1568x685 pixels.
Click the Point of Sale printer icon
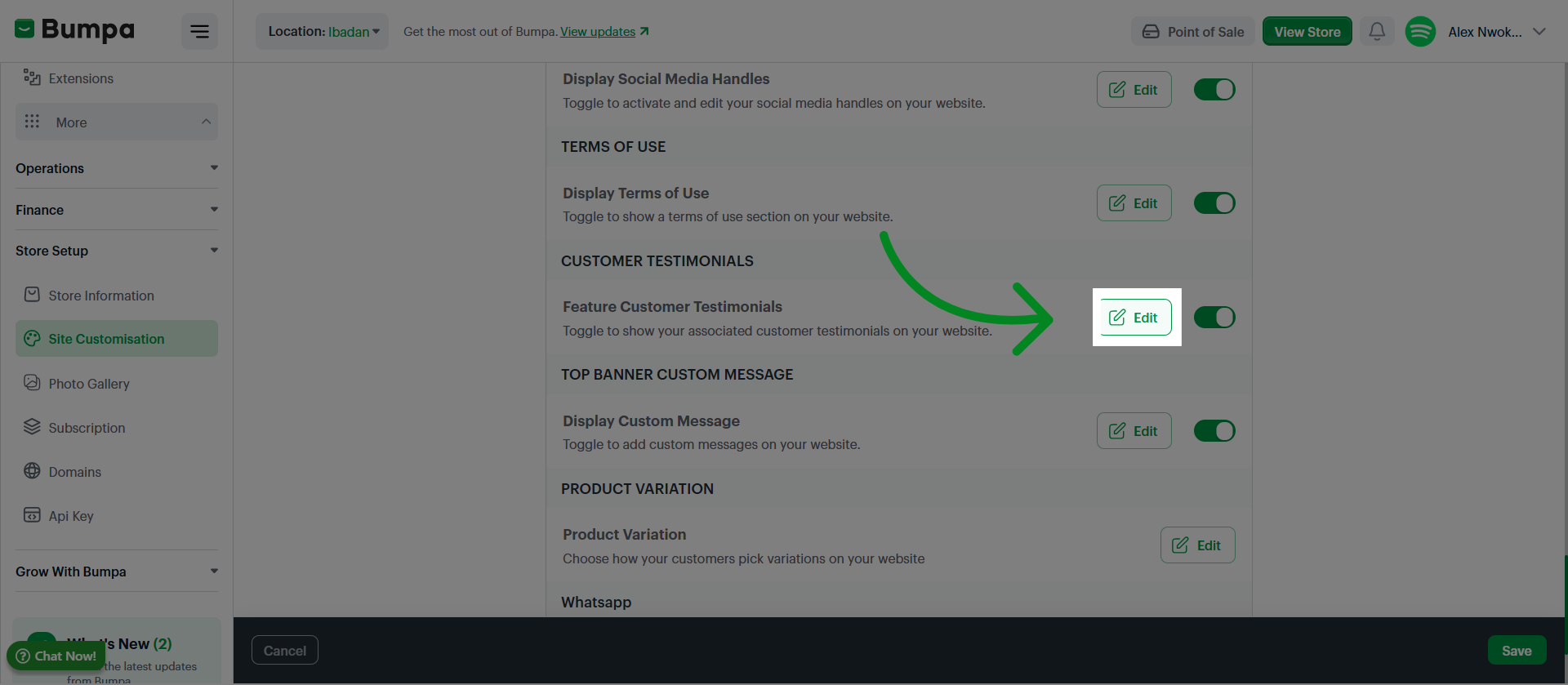tap(1151, 32)
